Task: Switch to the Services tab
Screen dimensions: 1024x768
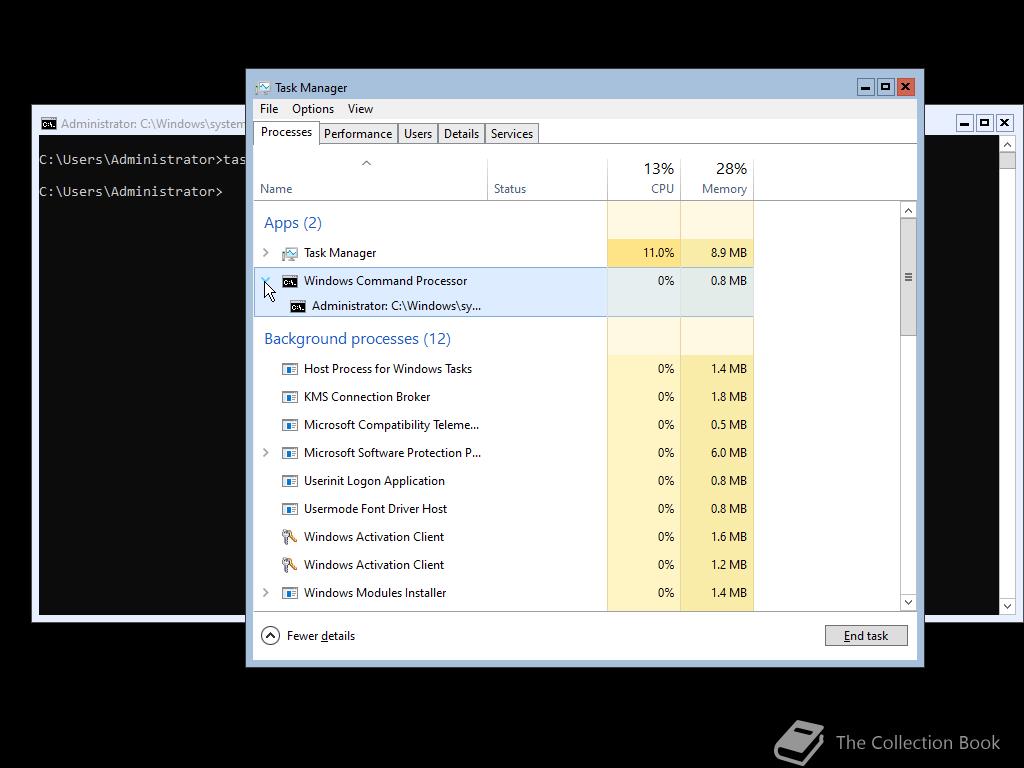Action: (x=512, y=134)
